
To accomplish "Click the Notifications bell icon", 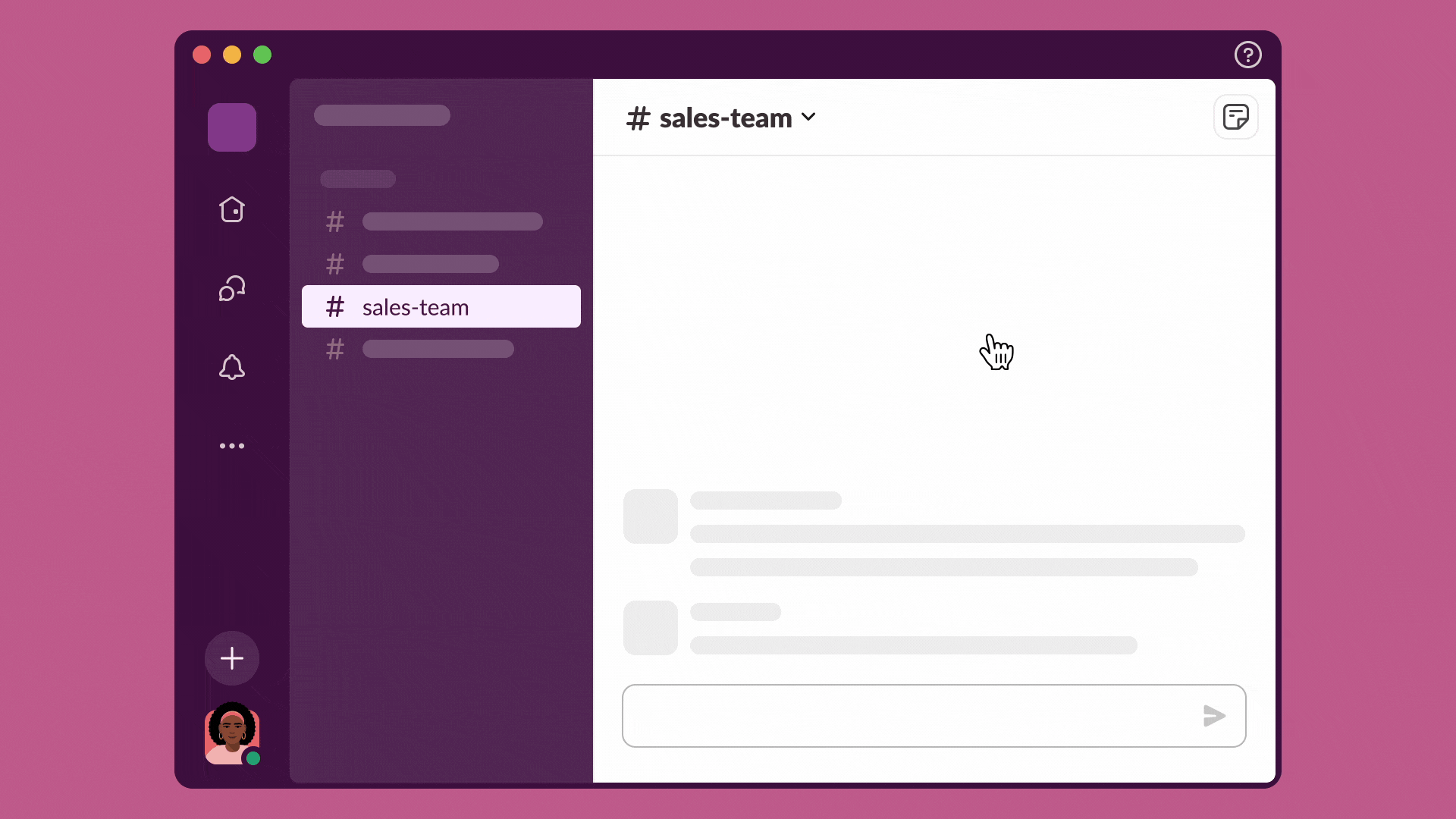I will (231, 367).
